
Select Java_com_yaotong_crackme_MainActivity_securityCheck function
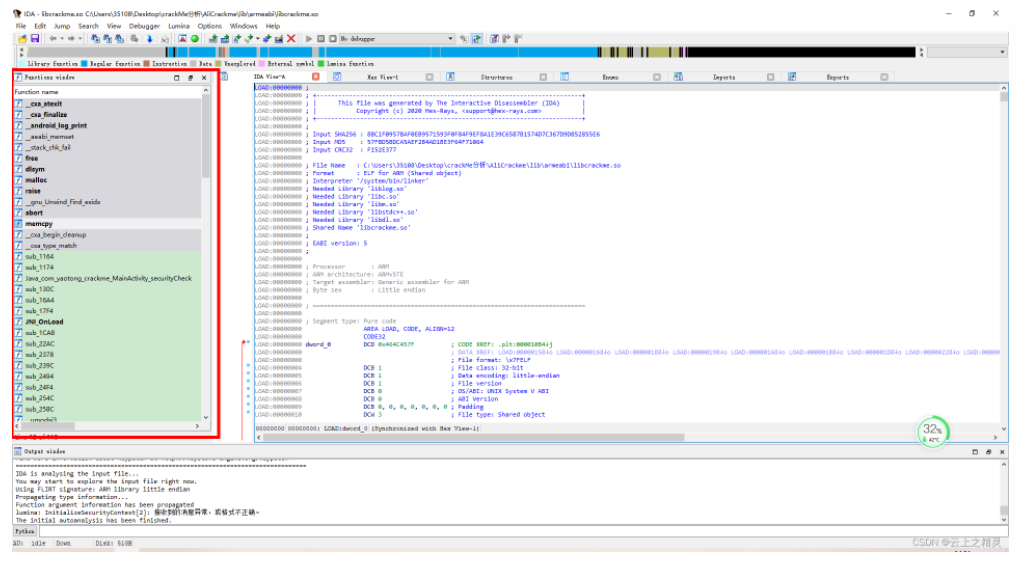107,278
